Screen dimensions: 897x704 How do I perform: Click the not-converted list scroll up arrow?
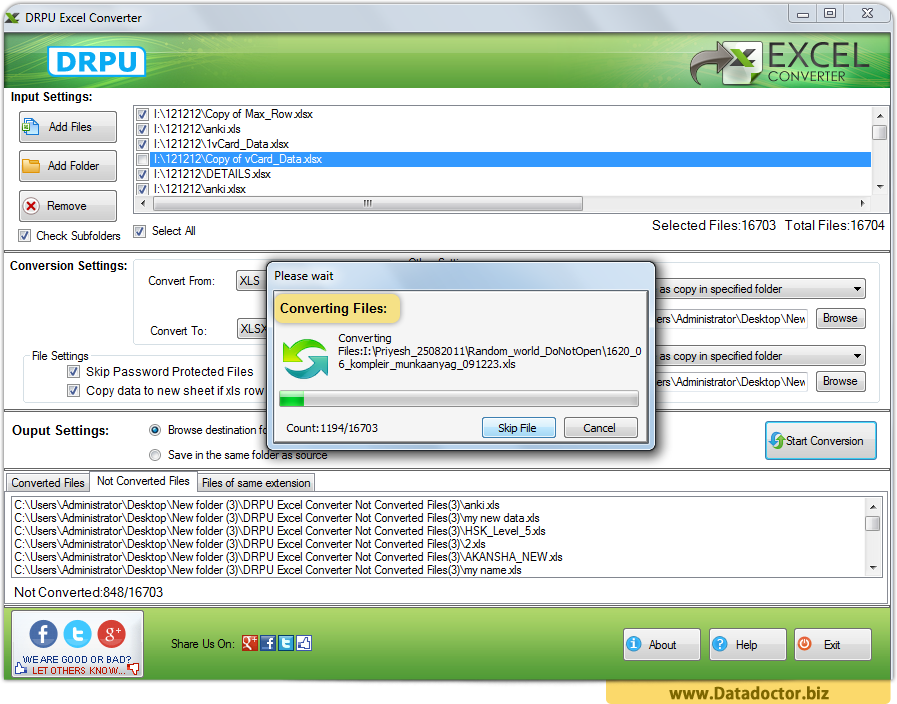click(873, 506)
